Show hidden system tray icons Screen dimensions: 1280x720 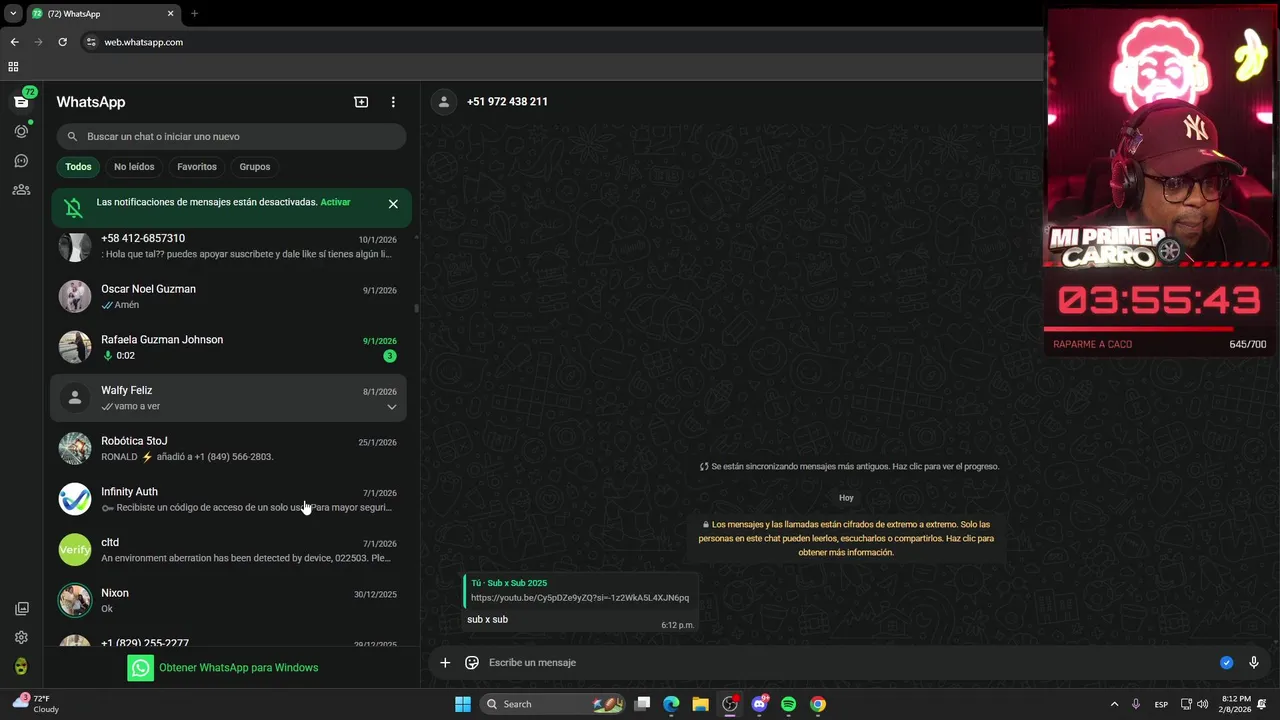coord(1114,704)
